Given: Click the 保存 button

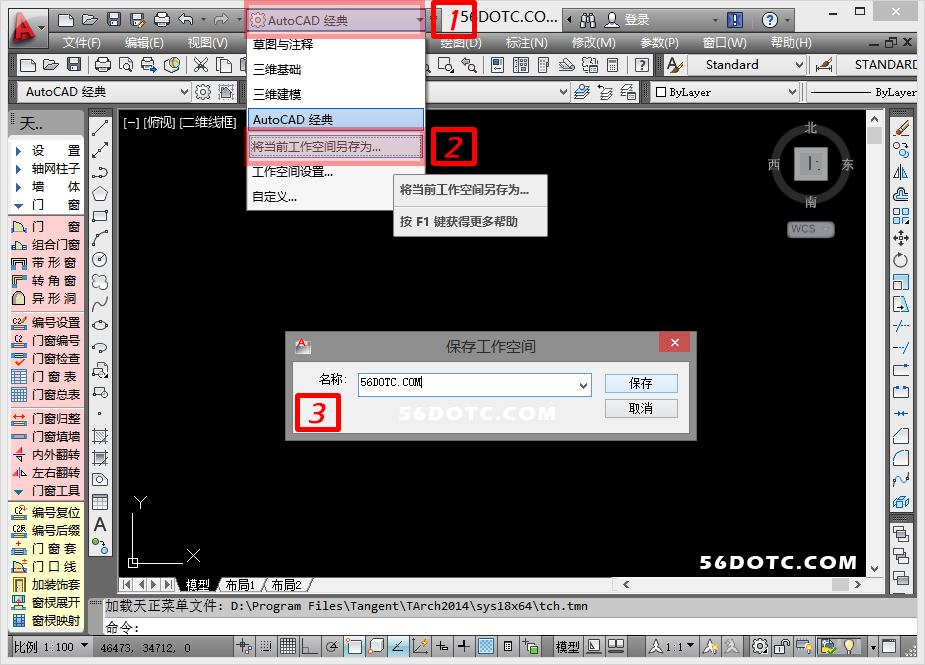Looking at the screenshot, I should [x=641, y=383].
